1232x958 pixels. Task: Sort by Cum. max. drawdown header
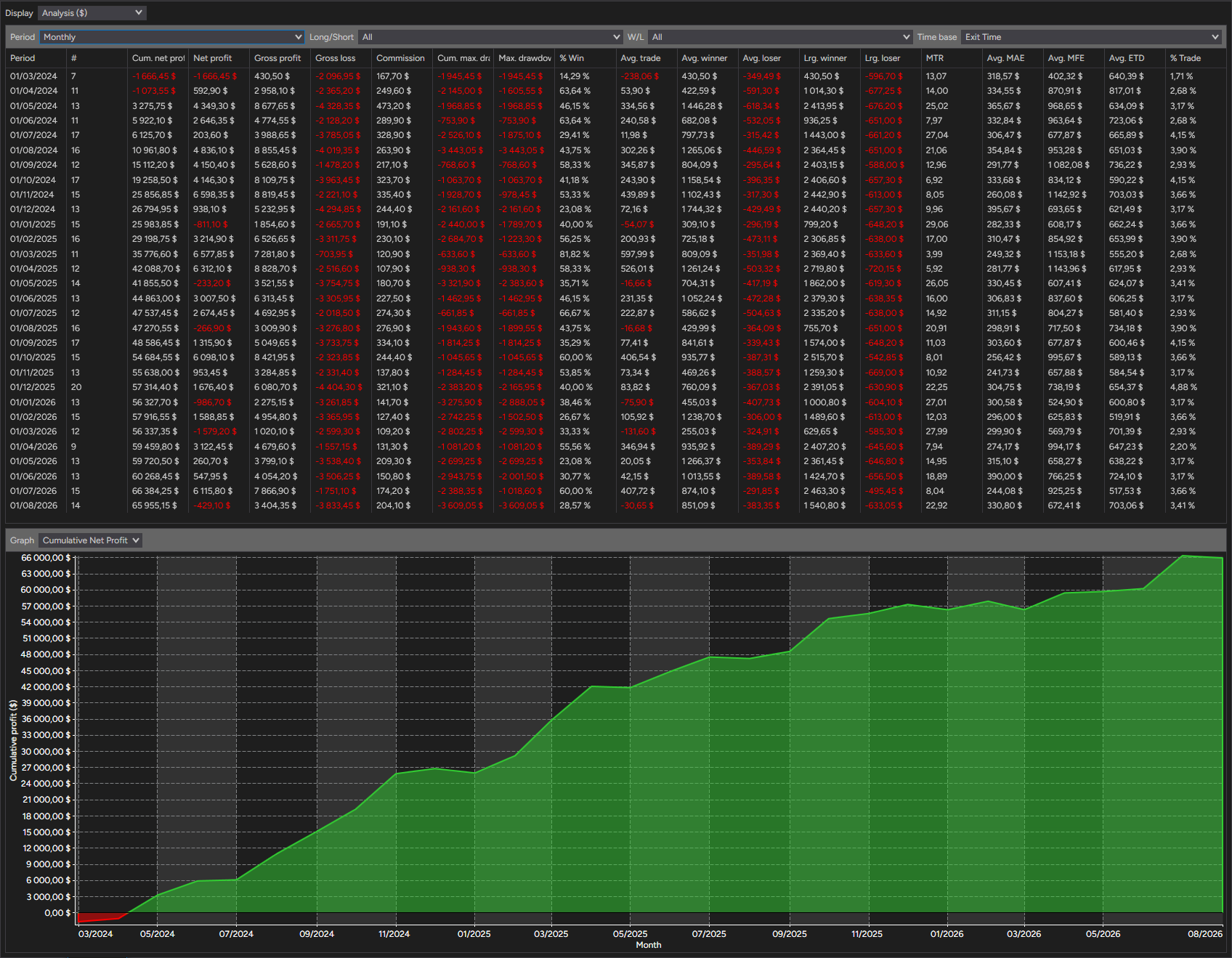click(463, 58)
